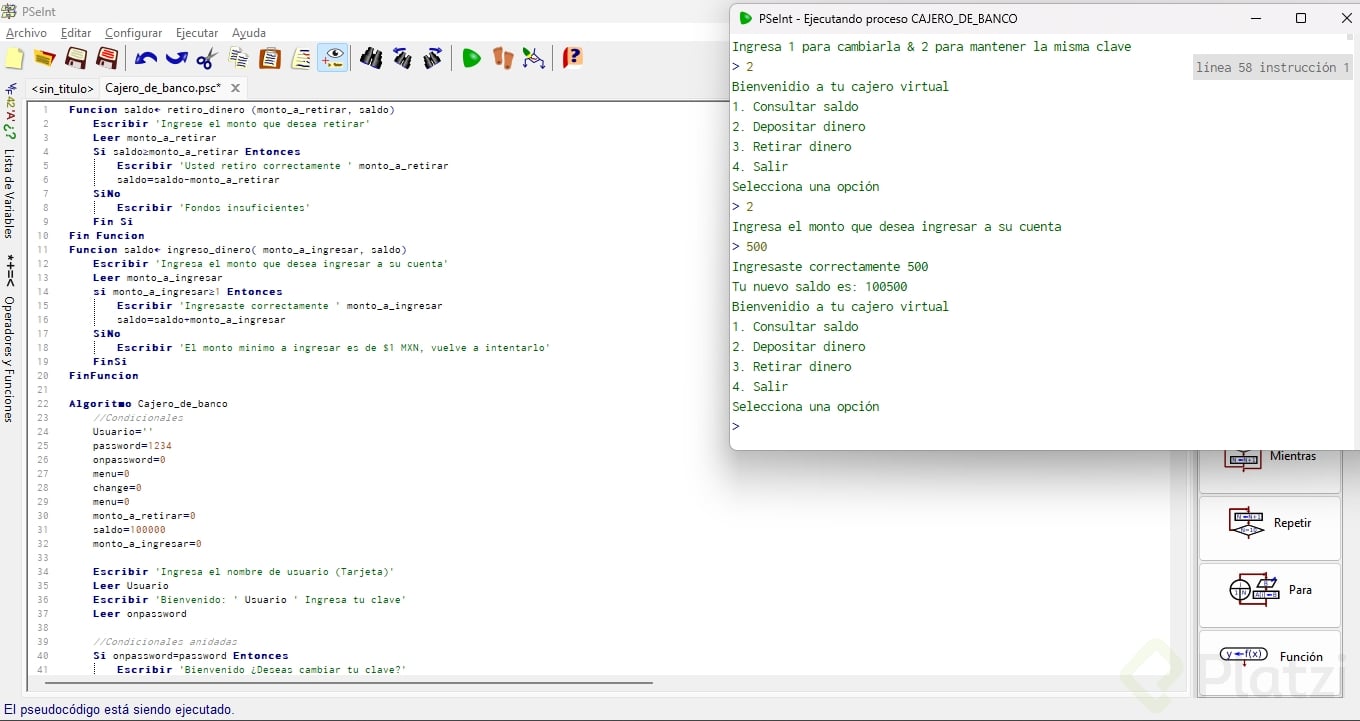Screen dimensions: 1360x721
Task: Select the Cajero_de_banco.psc tab
Action: point(163,88)
